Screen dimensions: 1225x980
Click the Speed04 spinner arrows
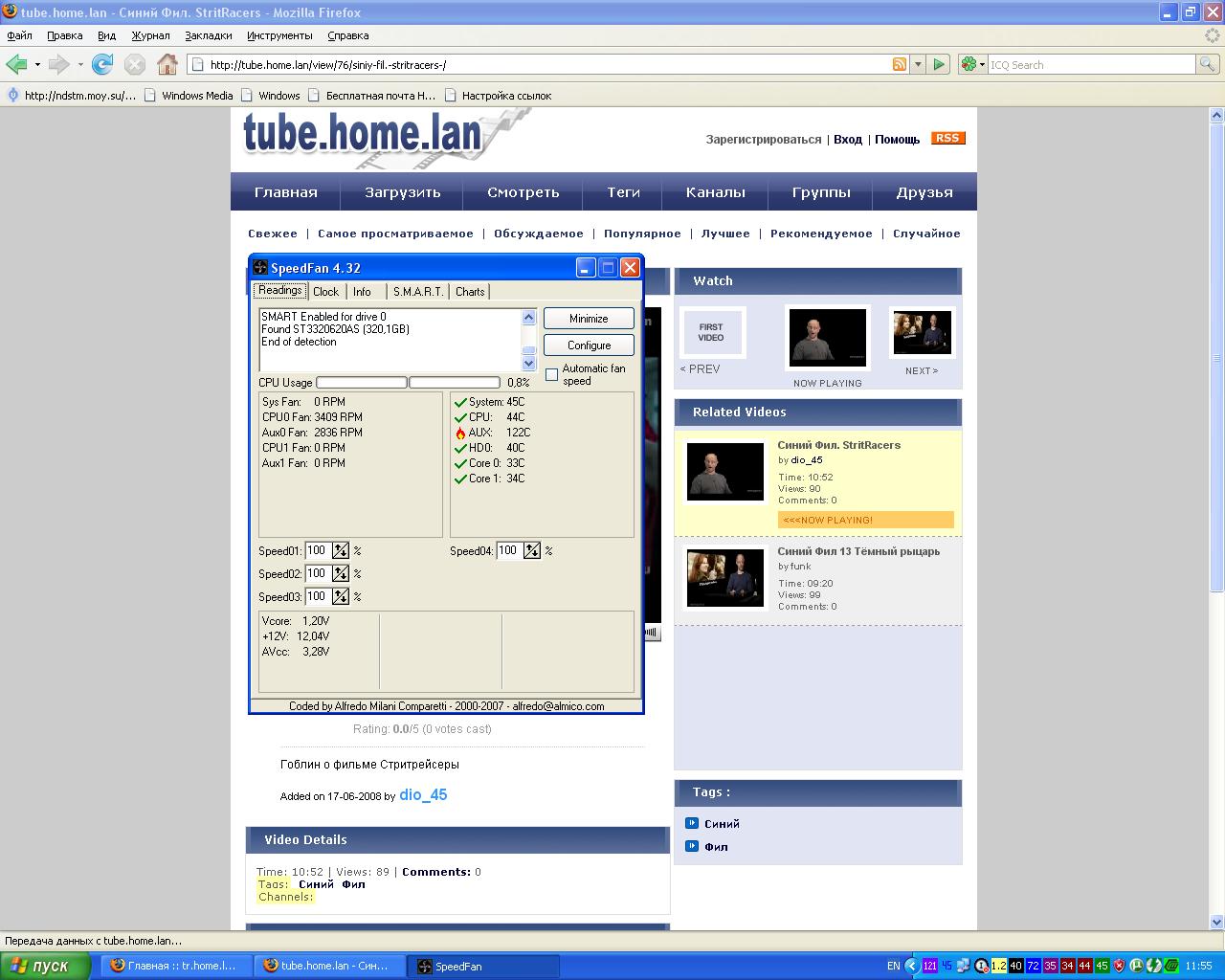[x=532, y=550]
